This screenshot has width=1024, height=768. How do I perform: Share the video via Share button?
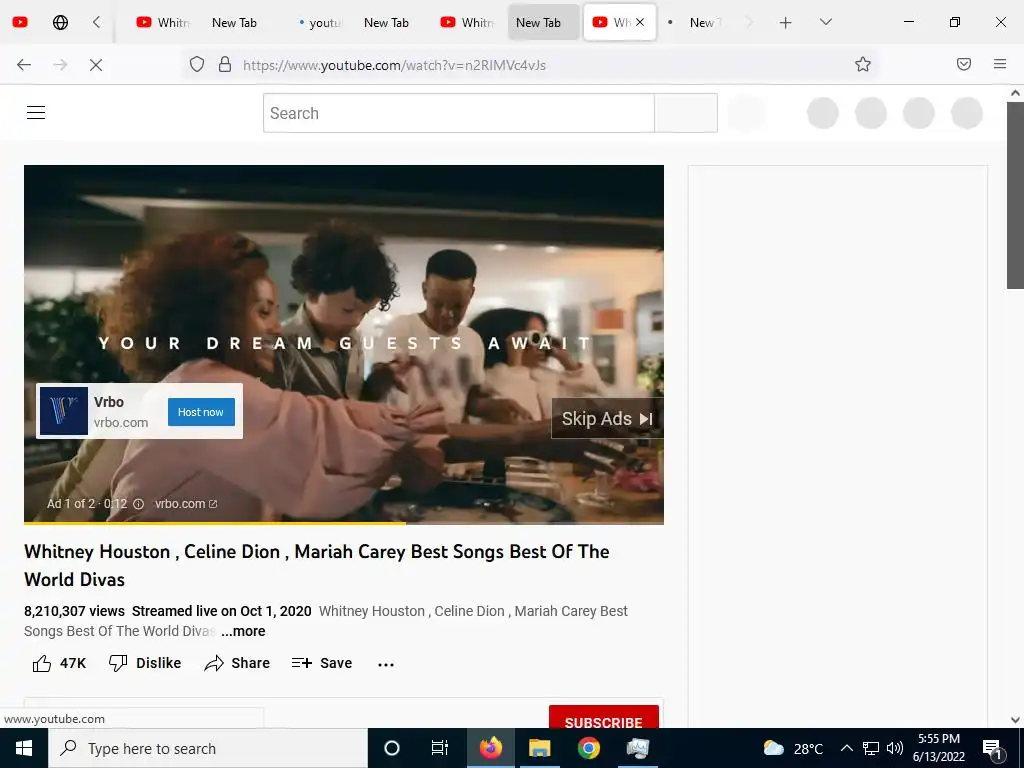(x=237, y=664)
